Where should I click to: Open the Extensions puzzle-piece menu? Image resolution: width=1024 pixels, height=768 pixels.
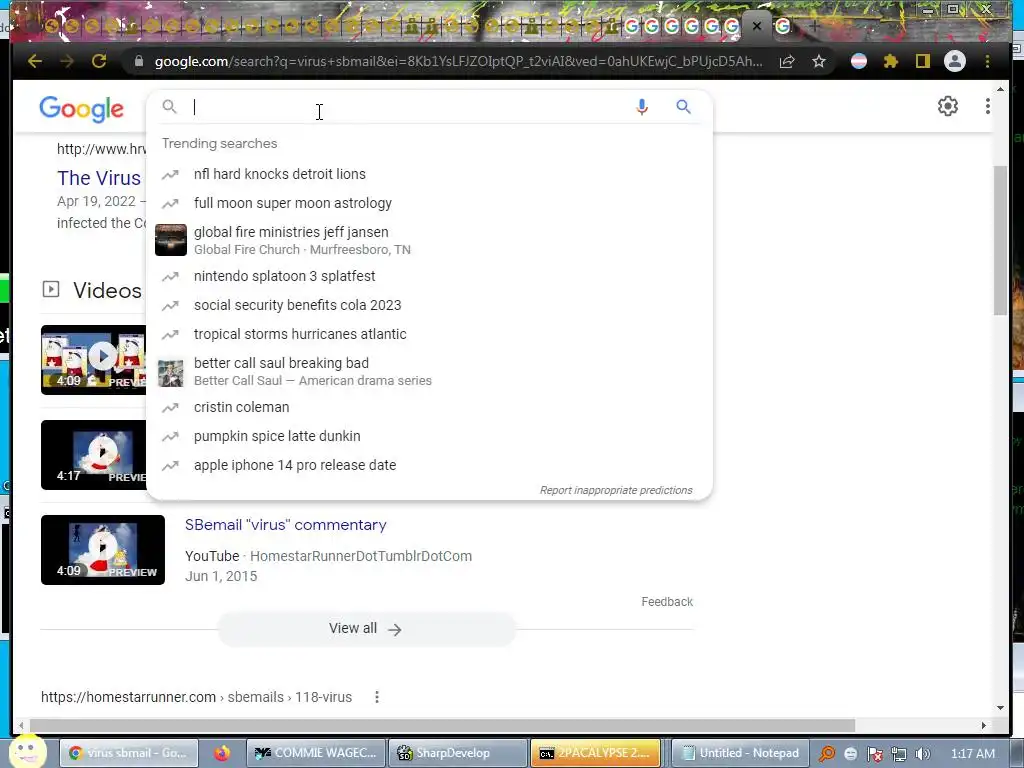[x=890, y=61]
